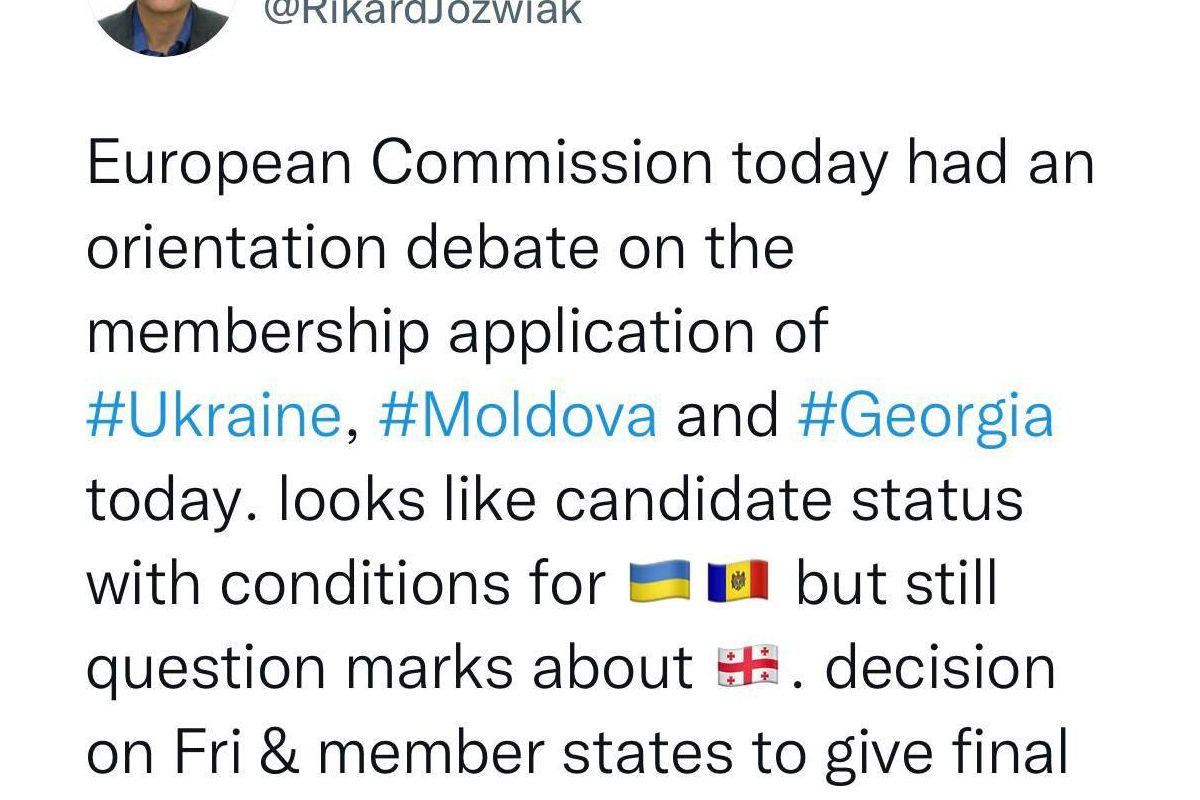Click the phrase "question marks"
Image resolution: width=1200 pixels, height=800 pixels.
[298, 667]
